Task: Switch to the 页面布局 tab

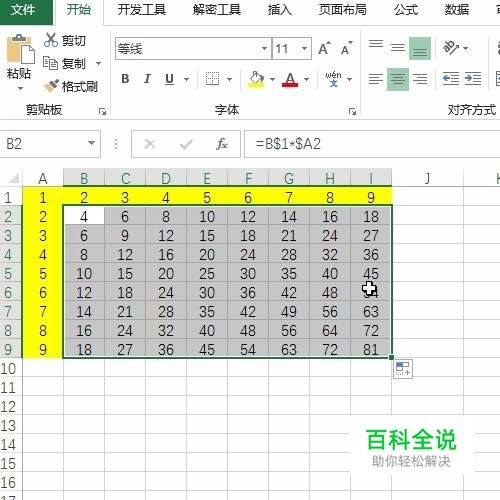Action: (342, 10)
